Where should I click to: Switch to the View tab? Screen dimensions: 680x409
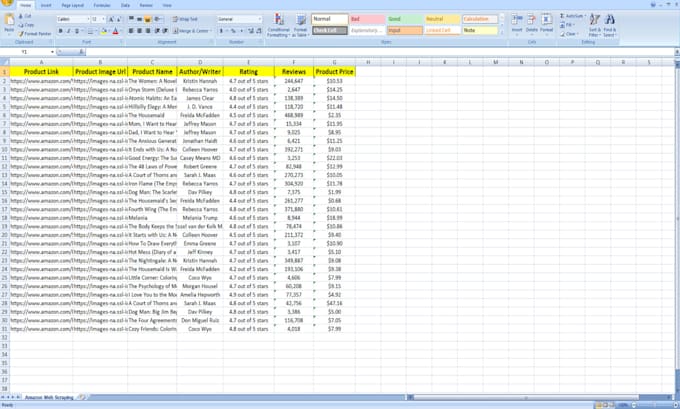pos(167,5)
